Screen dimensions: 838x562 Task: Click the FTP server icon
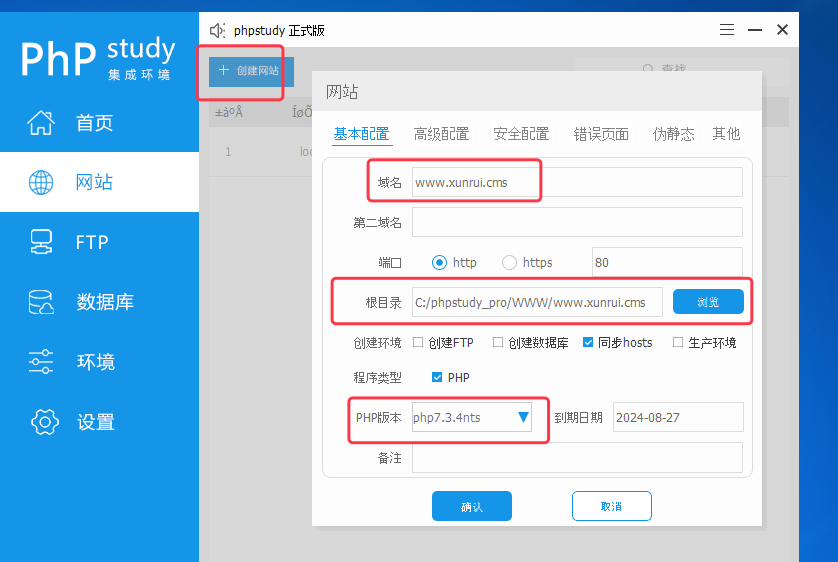coord(41,242)
